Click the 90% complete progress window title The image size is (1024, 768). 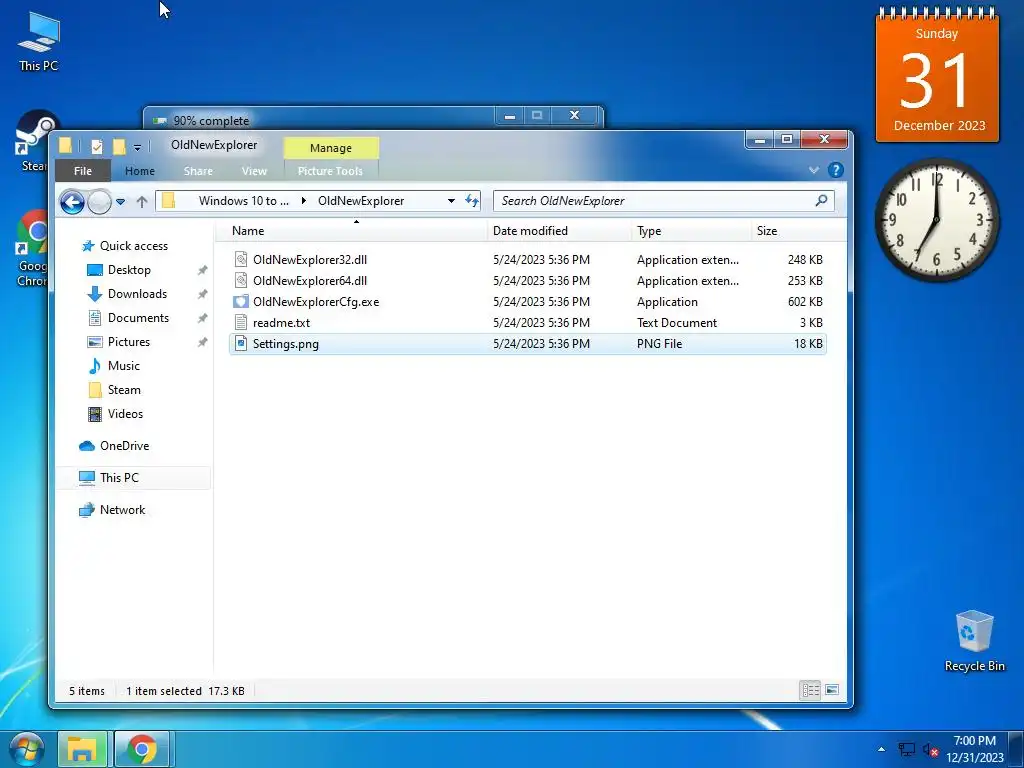click(211, 121)
